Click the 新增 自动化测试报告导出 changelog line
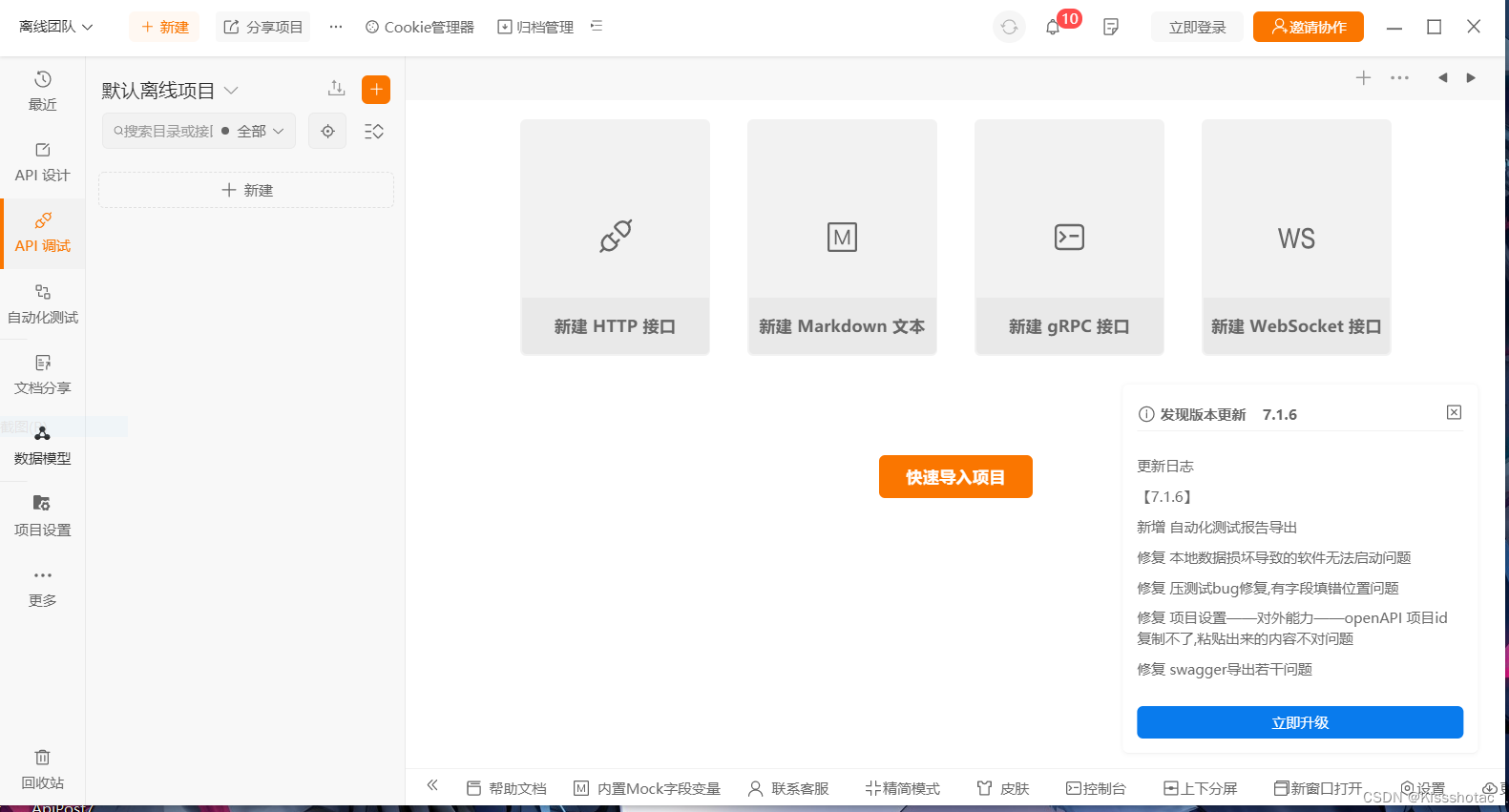The height and width of the screenshot is (812, 1509). pos(1217,527)
